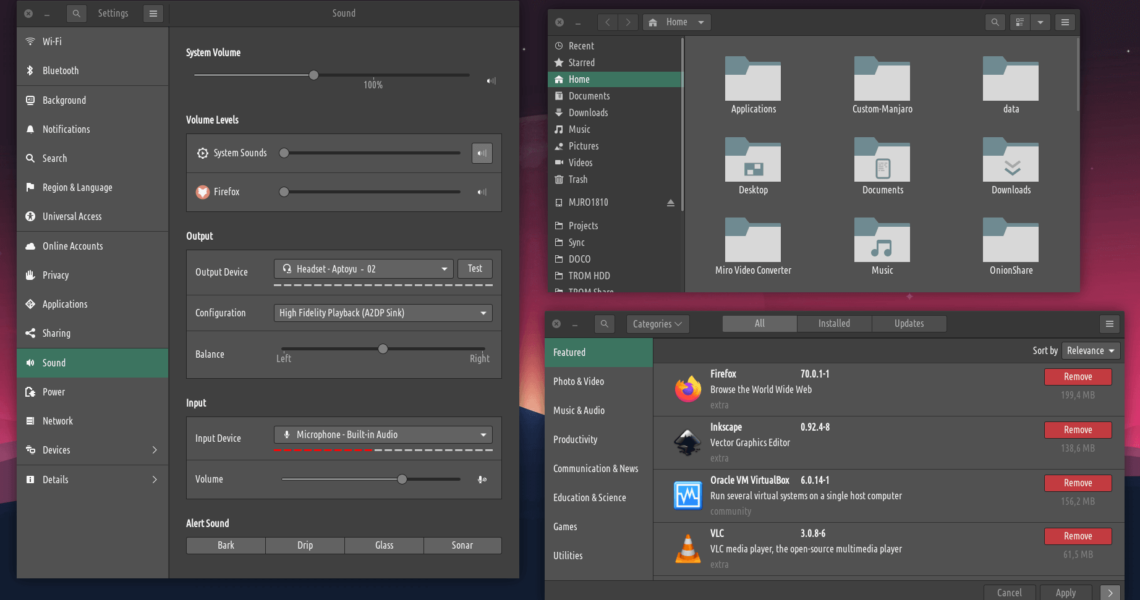This screenshot has height=600, width=1140.
Task: Select Power in Settings sidebar
Action: 54,392
